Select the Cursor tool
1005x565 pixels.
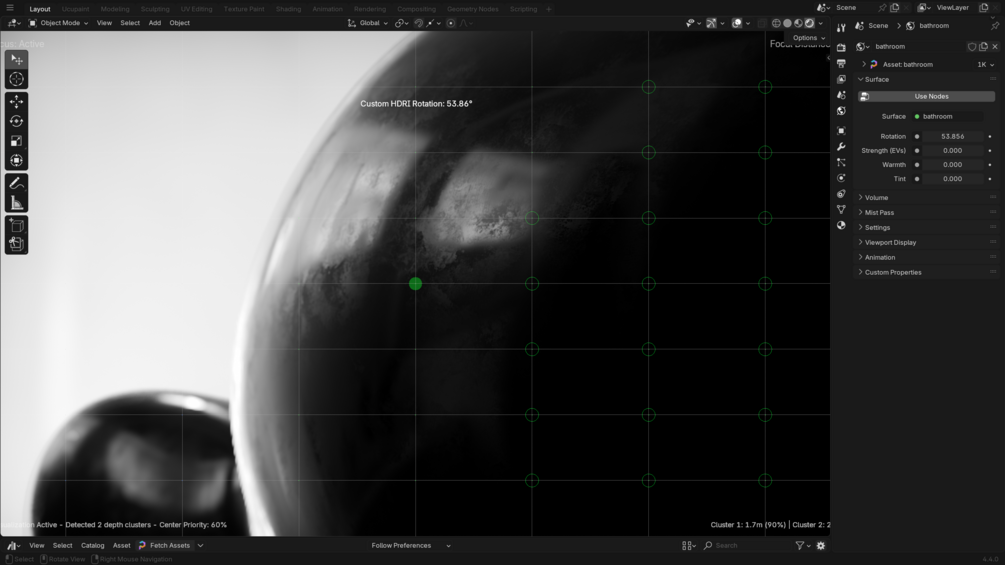click(x=17, y=79)
